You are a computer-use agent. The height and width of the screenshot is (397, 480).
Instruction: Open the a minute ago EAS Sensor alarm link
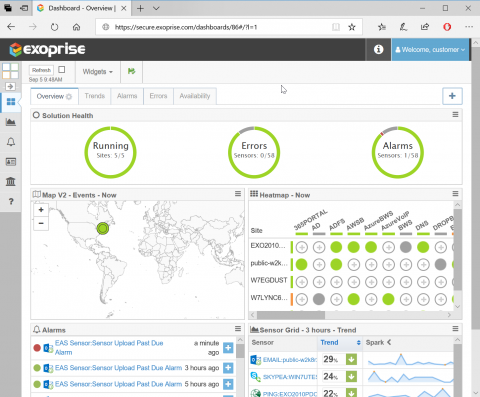point(109,348)
